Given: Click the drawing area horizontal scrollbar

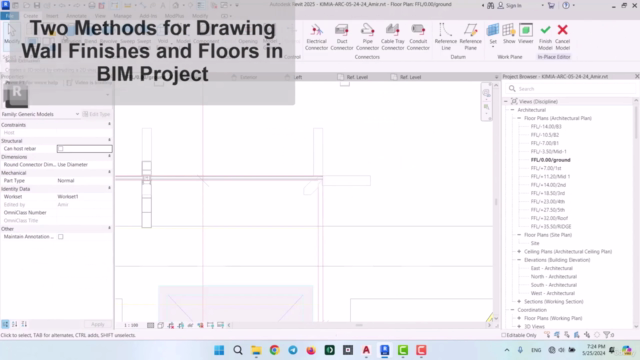Looking at the screenshot, I should 359,325.
